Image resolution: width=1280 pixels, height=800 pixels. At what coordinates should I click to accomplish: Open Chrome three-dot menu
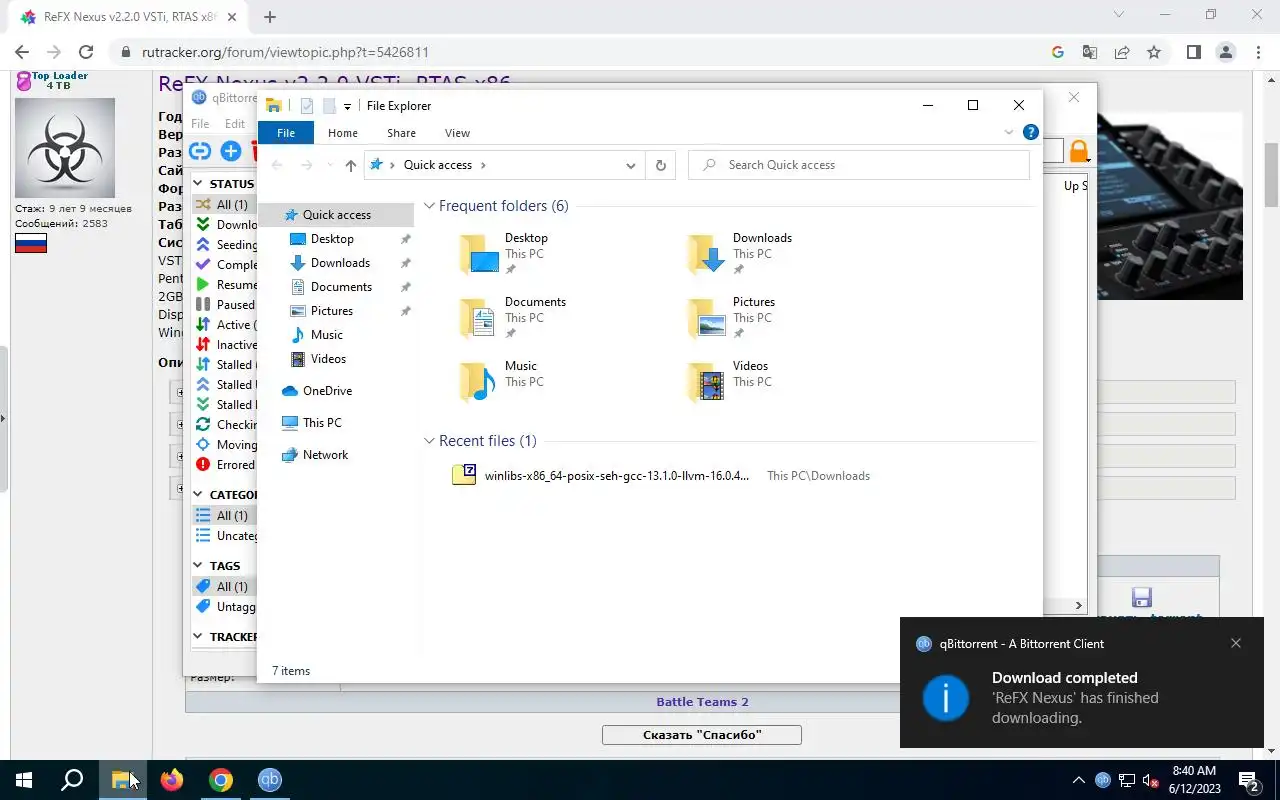click(1257, 52)
